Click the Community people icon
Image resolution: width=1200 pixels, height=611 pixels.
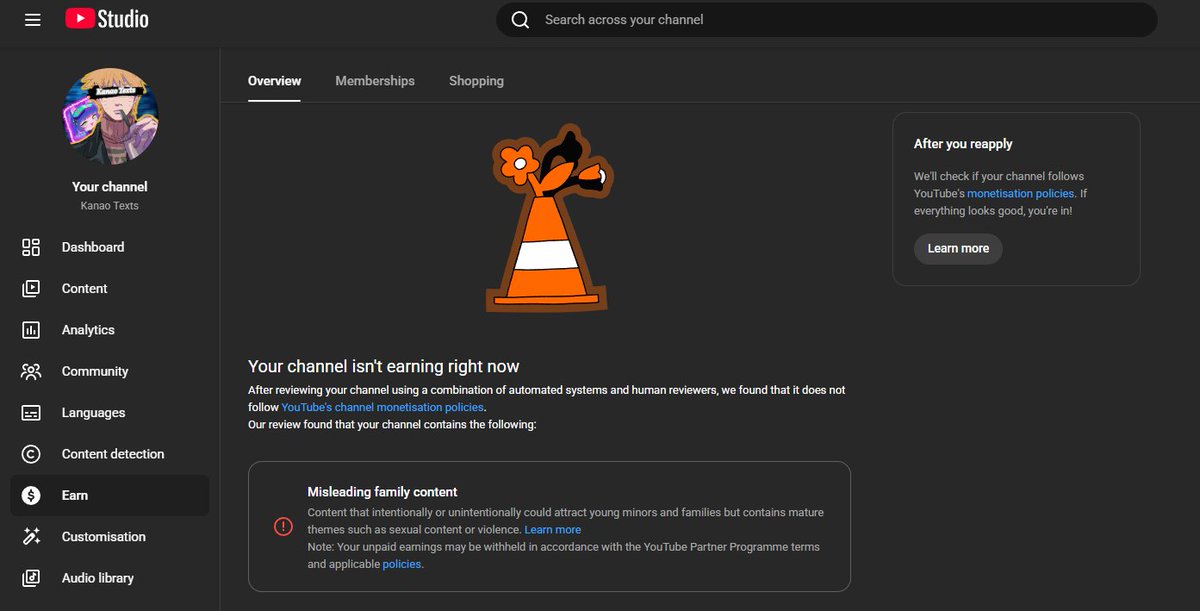[31, 371]
